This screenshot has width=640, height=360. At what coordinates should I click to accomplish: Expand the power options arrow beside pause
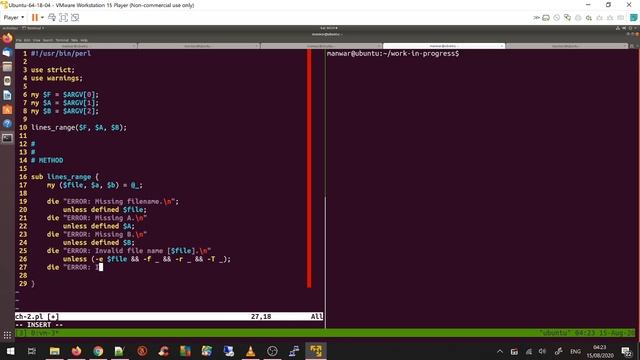pyautogui.click(x=42, y=18)
